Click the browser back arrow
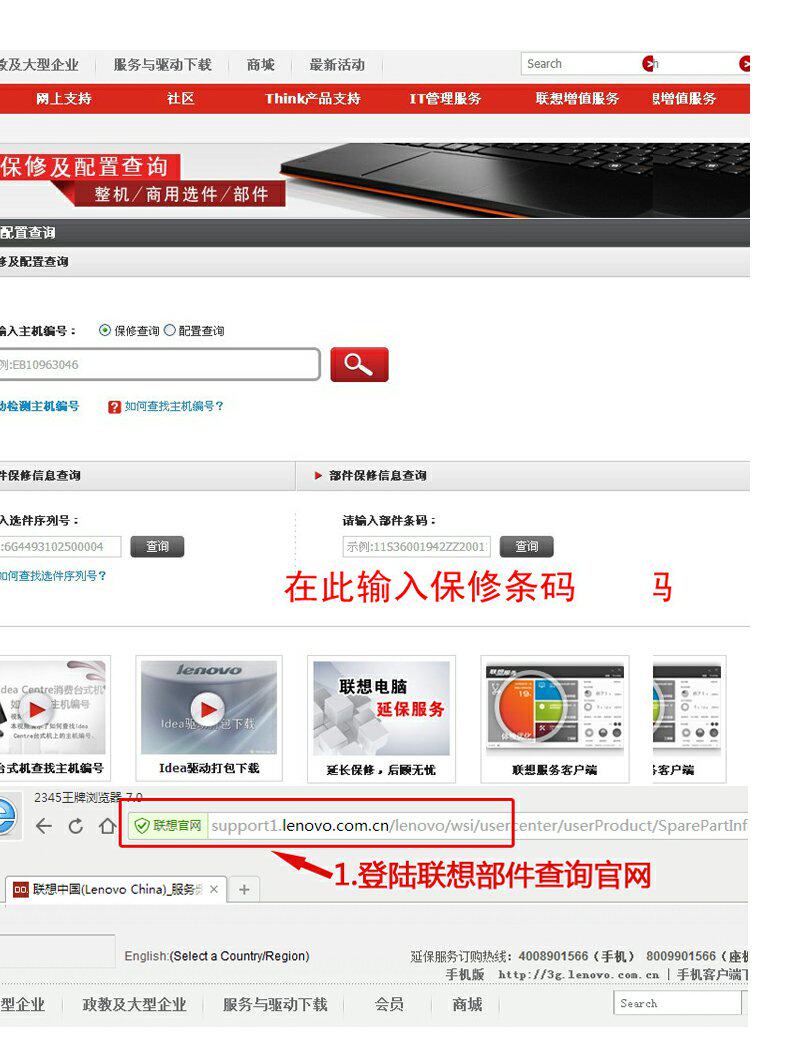Image resolution: width=790 pixels, height=1044 pixels. pos(44,826)
